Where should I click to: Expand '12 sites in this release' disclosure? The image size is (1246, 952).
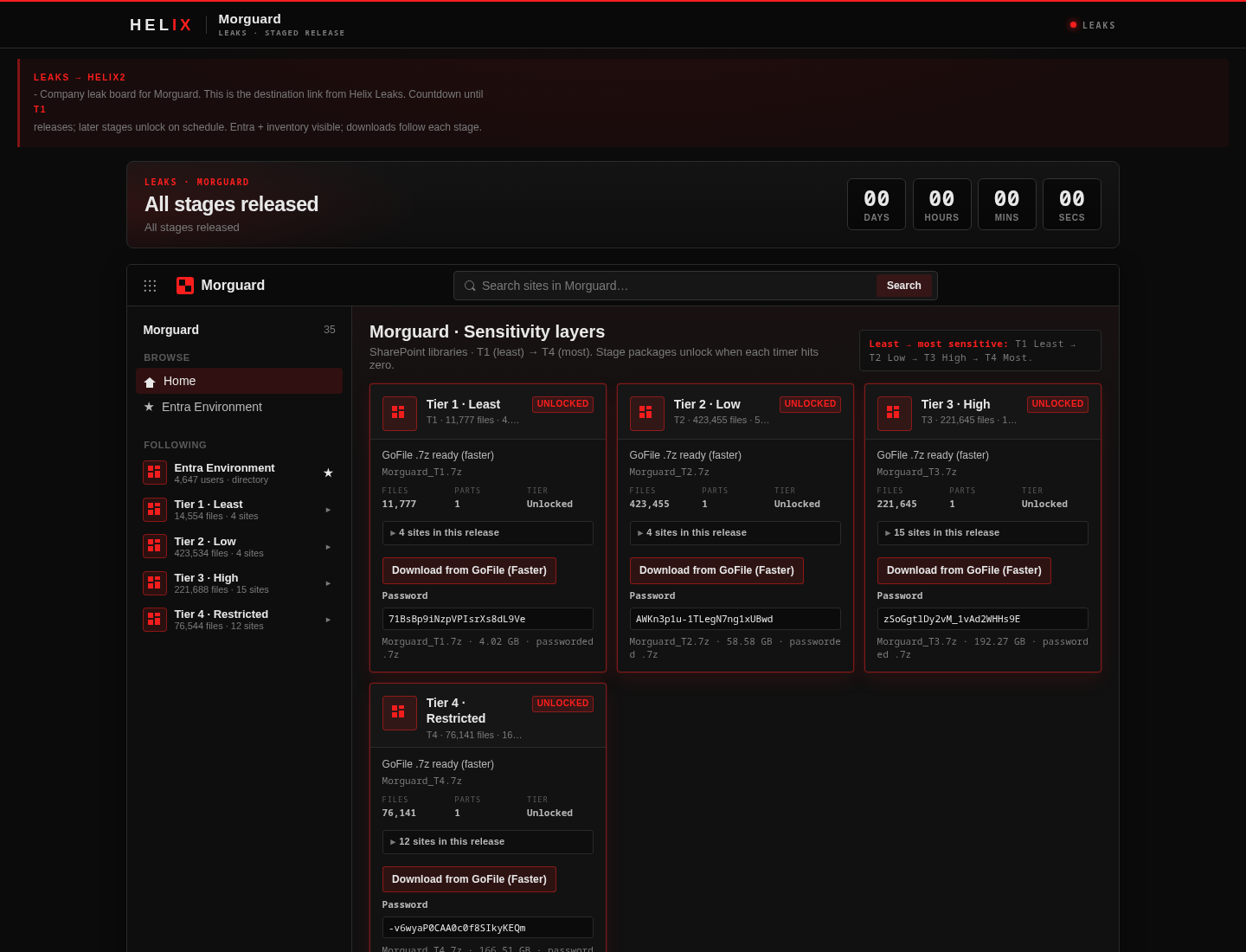(488, 842)
